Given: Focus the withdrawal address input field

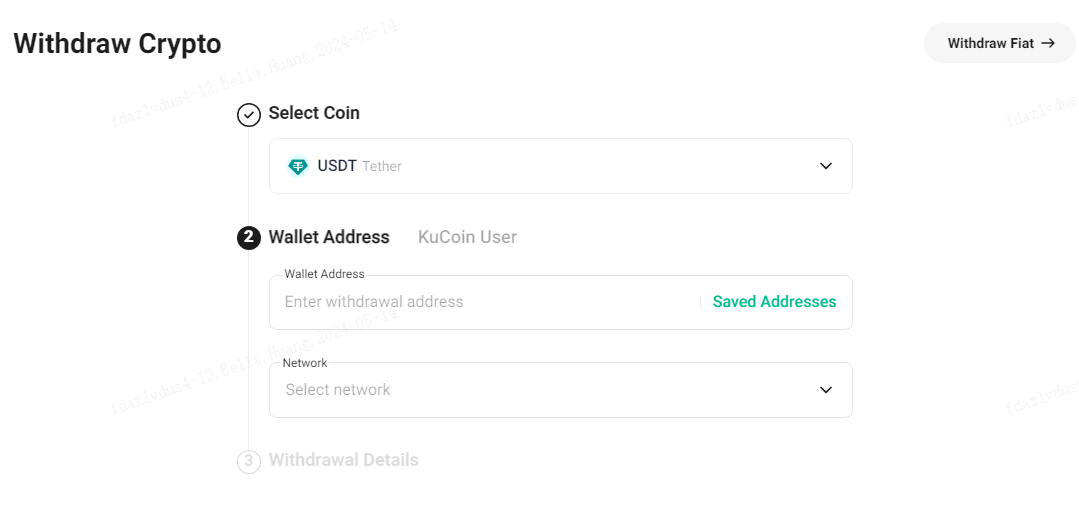Looking at the screenshot, I should (x=485, y=302).
